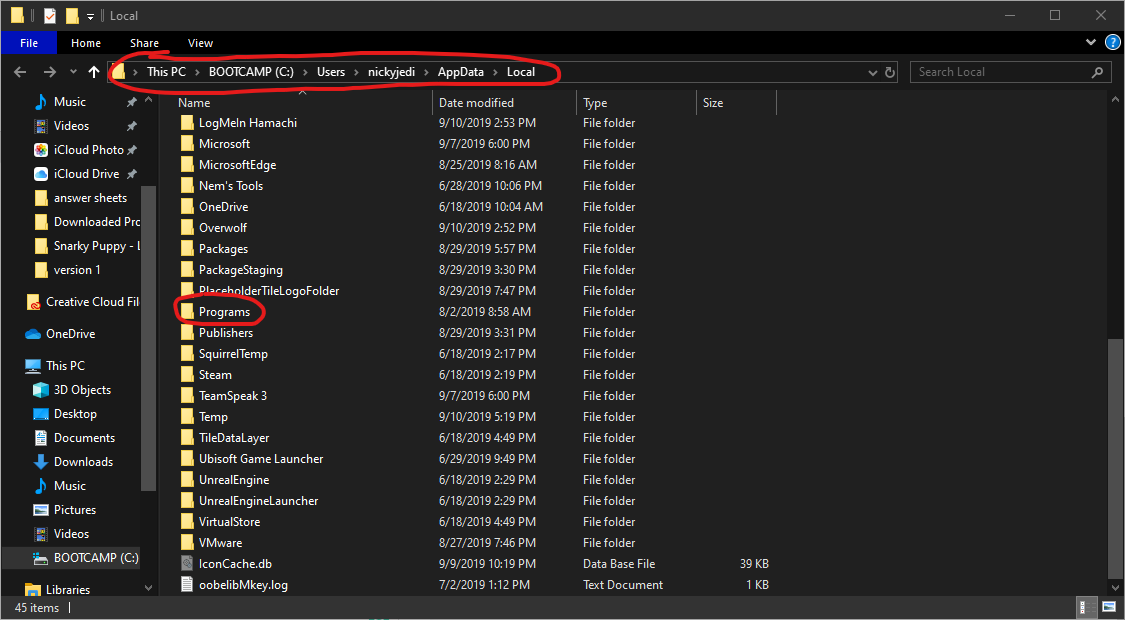Go up one folder level
Screen dimensions: 1125x620
(x=94, y=72)
